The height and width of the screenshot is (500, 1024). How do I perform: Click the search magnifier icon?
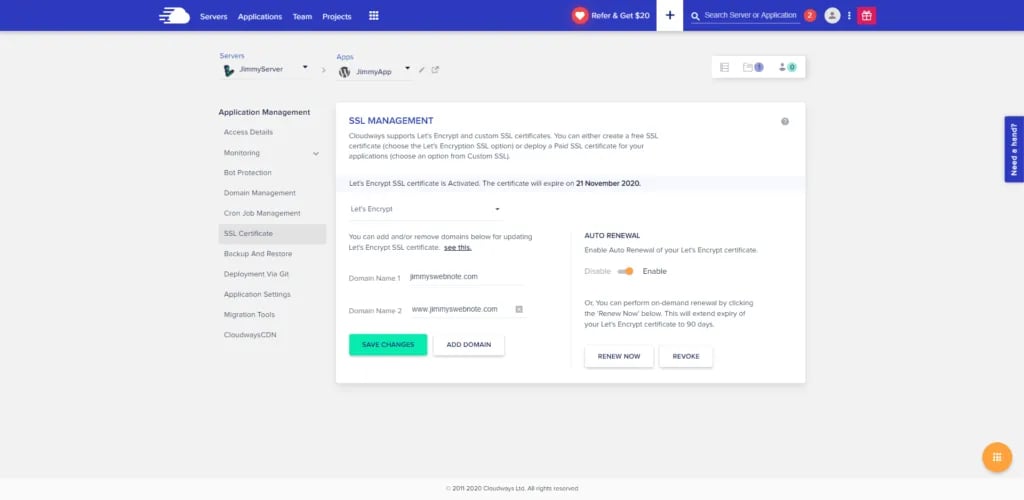tap(696, 16)
